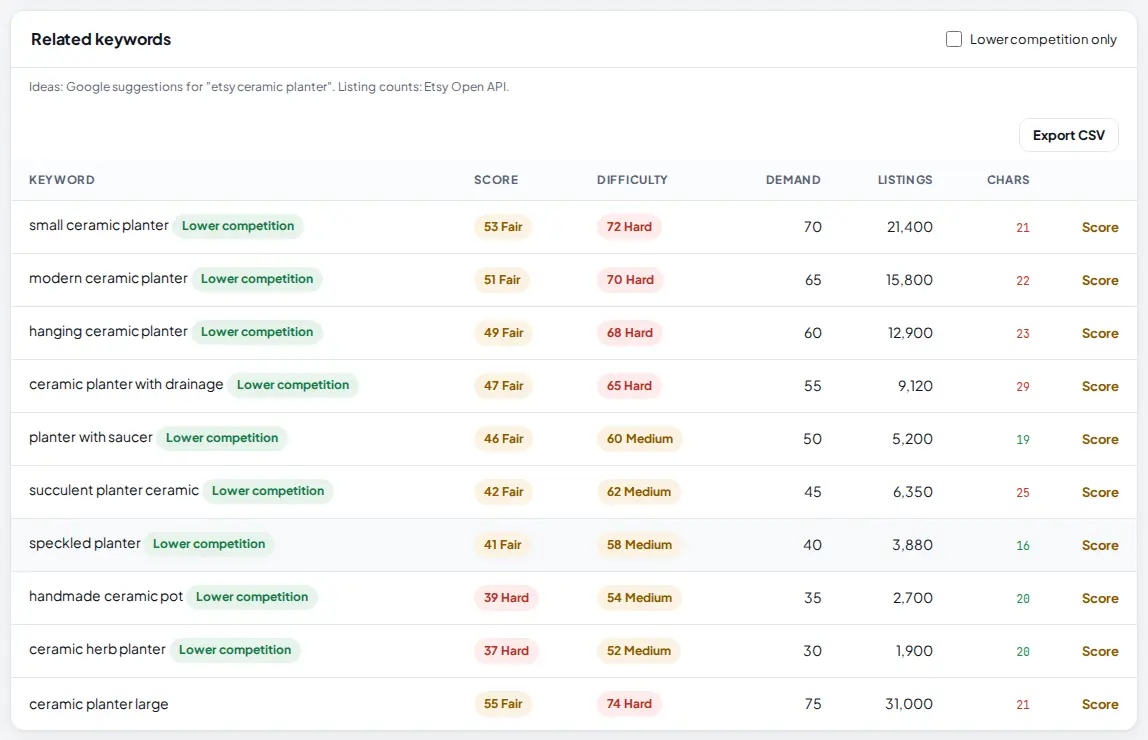Click Score link for succulent planter ceramic
Viewport: 1148px width, 740px height.
tap(1100, 492)
